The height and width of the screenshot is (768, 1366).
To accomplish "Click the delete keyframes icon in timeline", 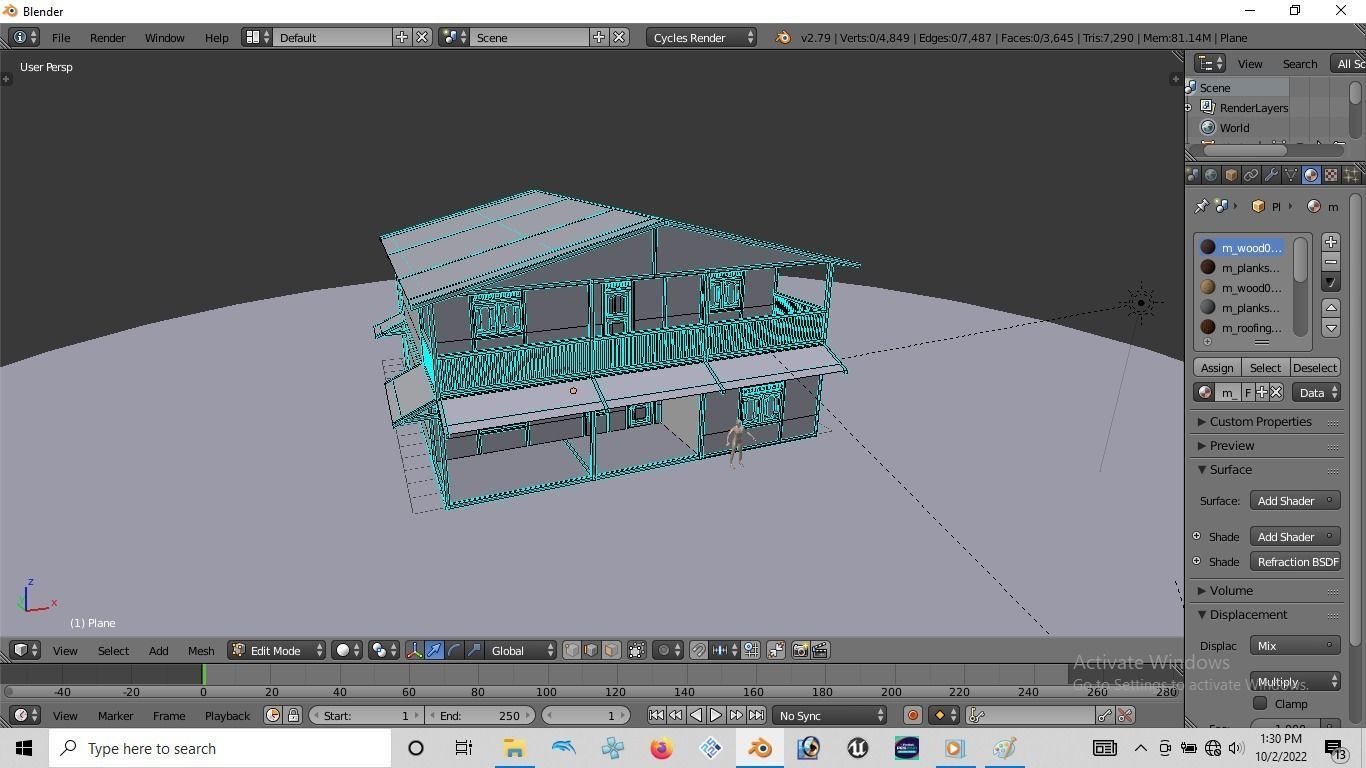I will [x=1126, y=715].
